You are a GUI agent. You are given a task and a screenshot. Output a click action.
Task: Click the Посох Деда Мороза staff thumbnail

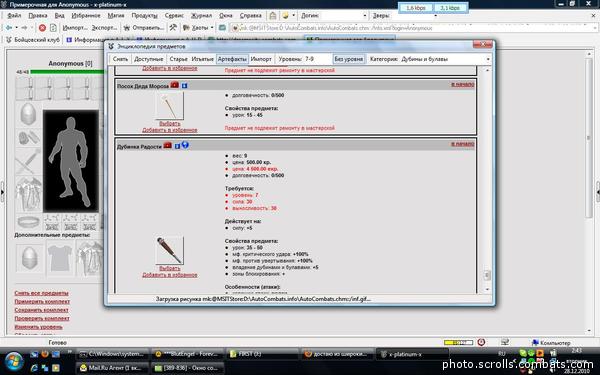pos(170,106)
